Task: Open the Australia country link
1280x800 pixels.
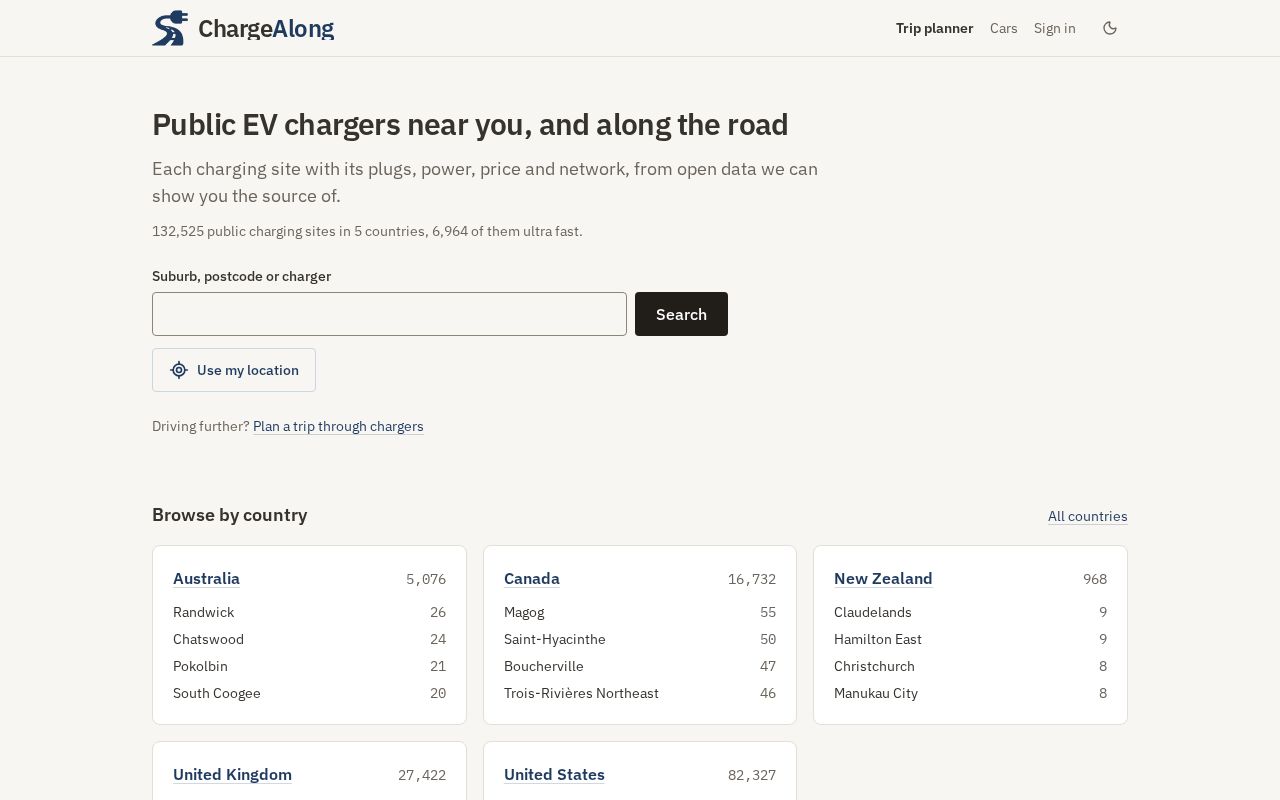Action: (206, 578)
